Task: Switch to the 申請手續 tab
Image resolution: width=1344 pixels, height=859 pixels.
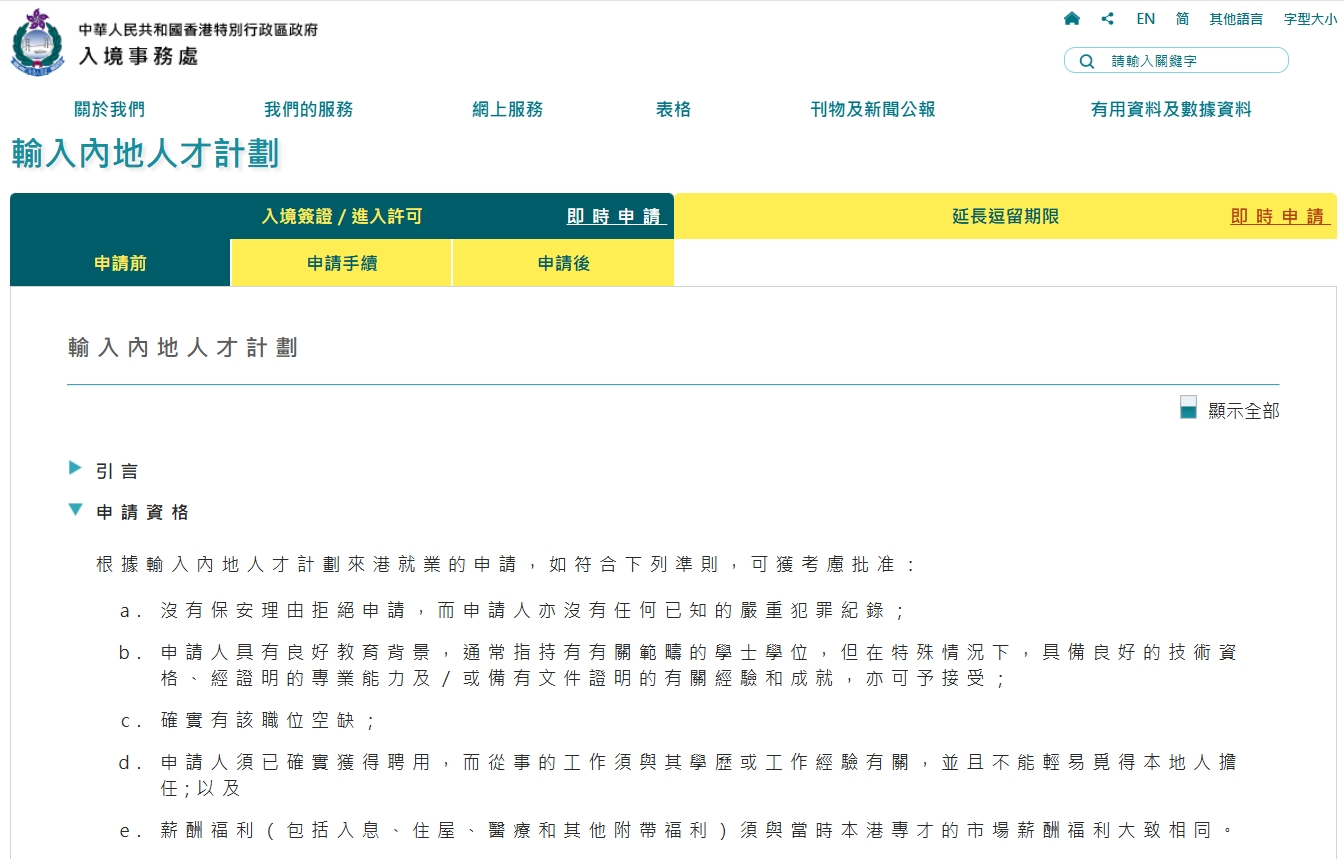Action: pyautogui.click(x=340, y=262)
